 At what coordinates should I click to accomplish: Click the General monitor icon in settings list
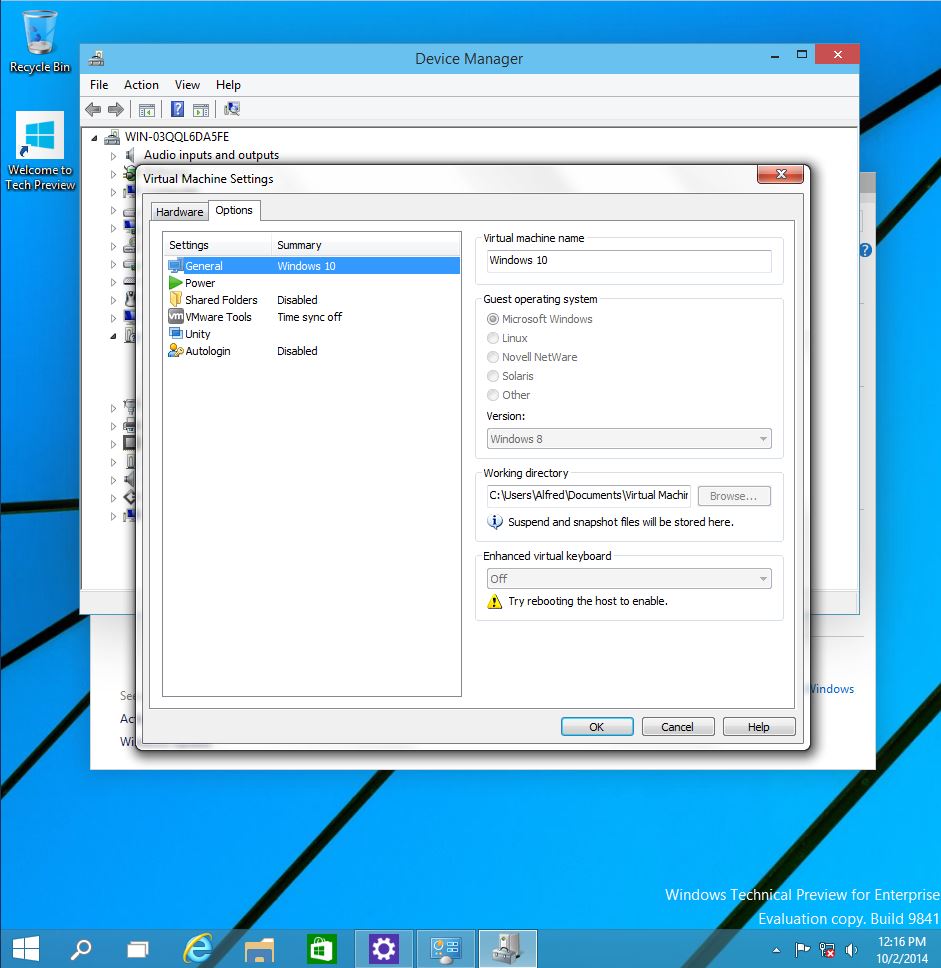point(176,266)
